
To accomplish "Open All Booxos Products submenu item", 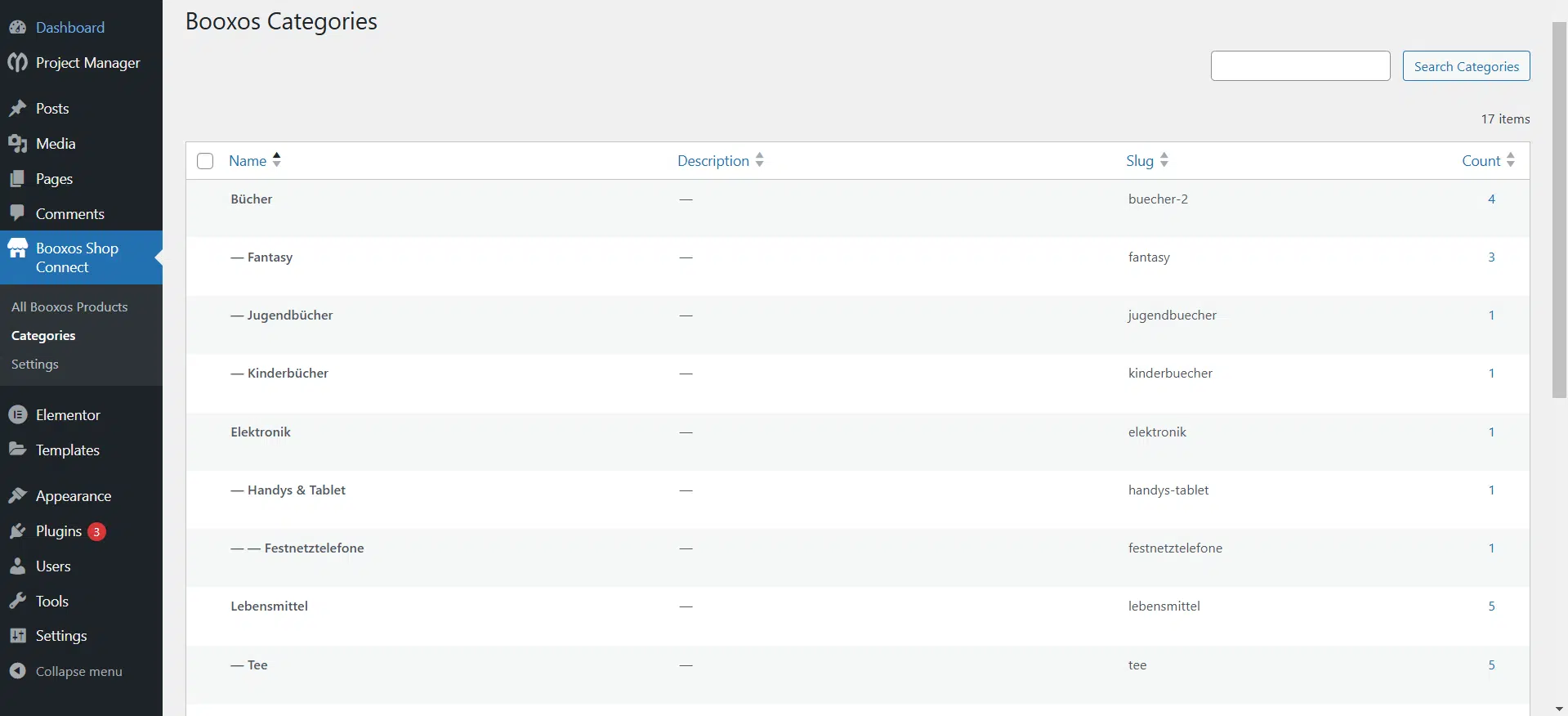I will coord(69,307).
